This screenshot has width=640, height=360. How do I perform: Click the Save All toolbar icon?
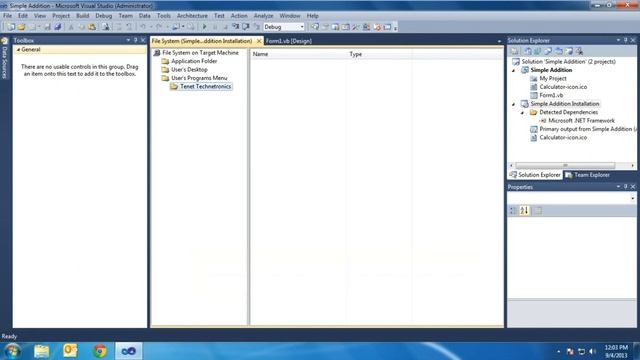coord(58,27)
